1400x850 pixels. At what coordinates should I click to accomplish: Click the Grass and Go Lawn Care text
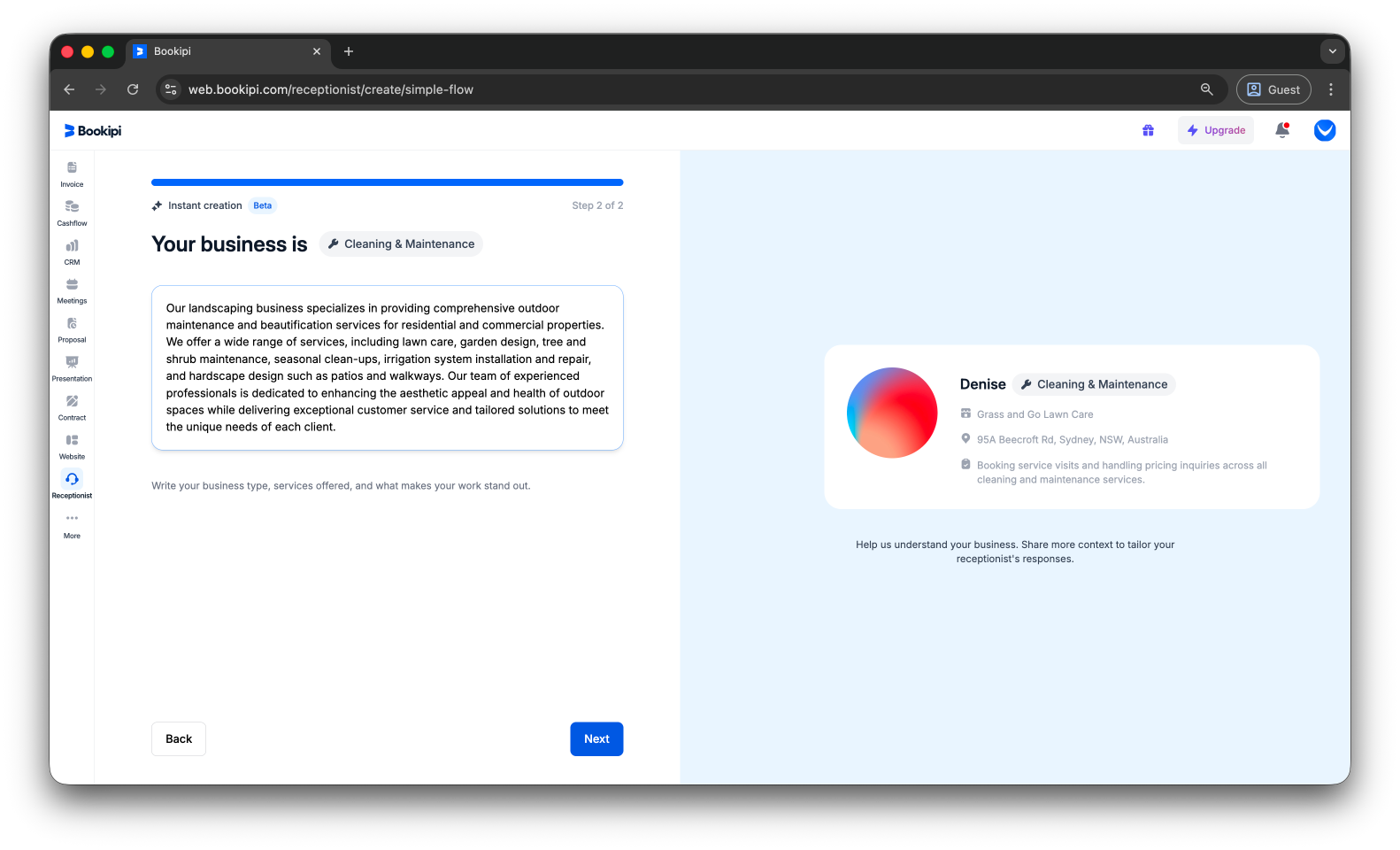coord(1035,414)
